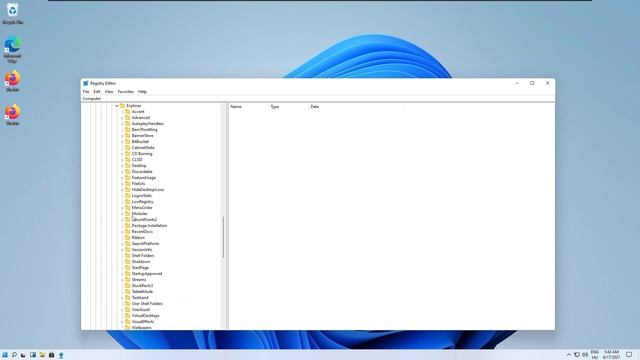The width and height of the screenshot is (640, 360).
Task: Select the FileExts key
Action: pos(138,184)
